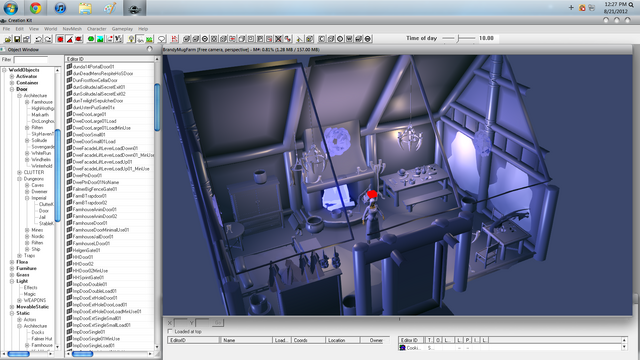The image size is (640, 360).
Task: Select FarmhouseDoor01 in the object list
Action: click(90, 223)
